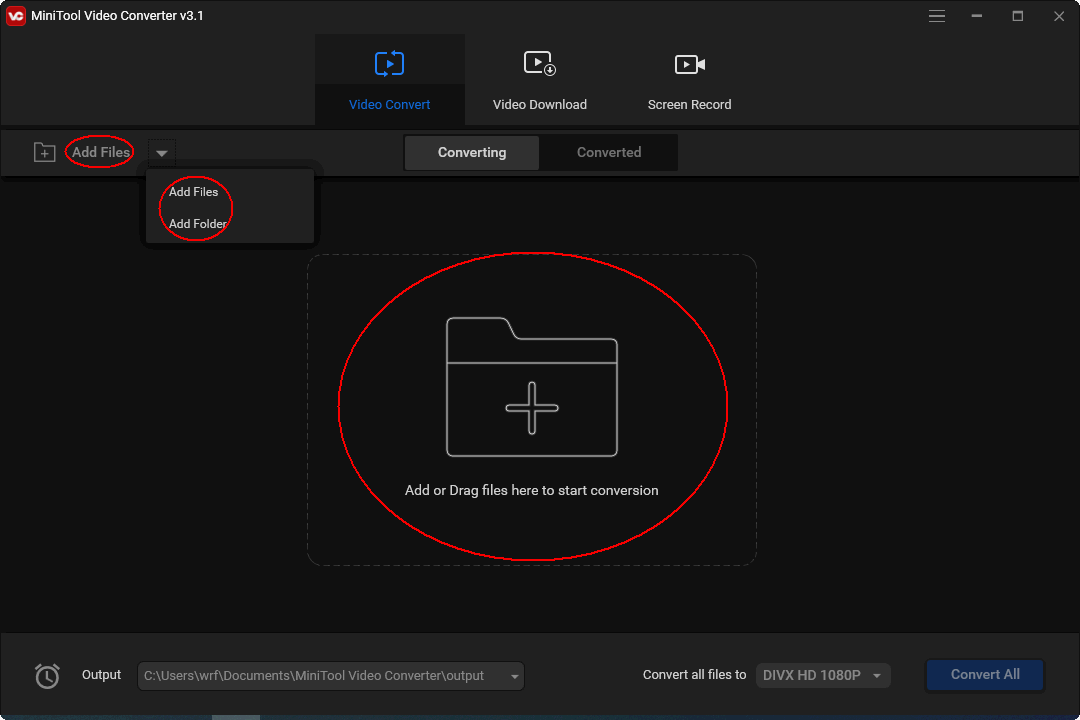Open the hamburger menu in title bar
The height and width of the screenshot is (720, 1080).
(936, 16)
